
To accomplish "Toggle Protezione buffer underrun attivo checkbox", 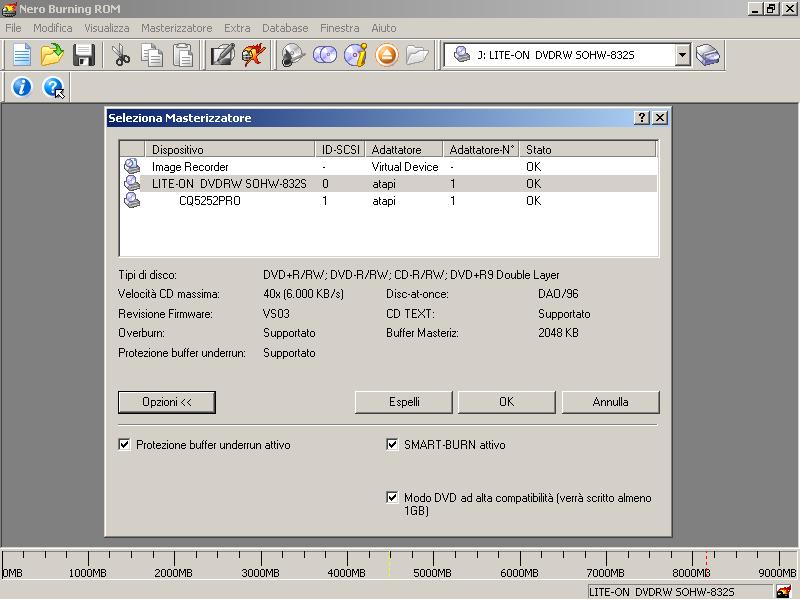I will tap(124, 444).
